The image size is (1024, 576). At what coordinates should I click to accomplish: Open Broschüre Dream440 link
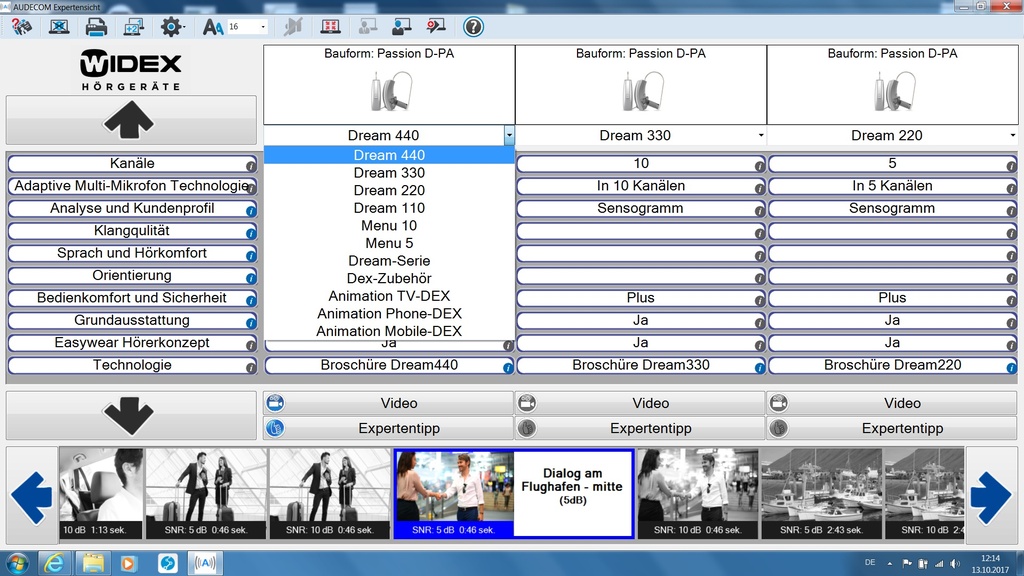pos(389,365)
